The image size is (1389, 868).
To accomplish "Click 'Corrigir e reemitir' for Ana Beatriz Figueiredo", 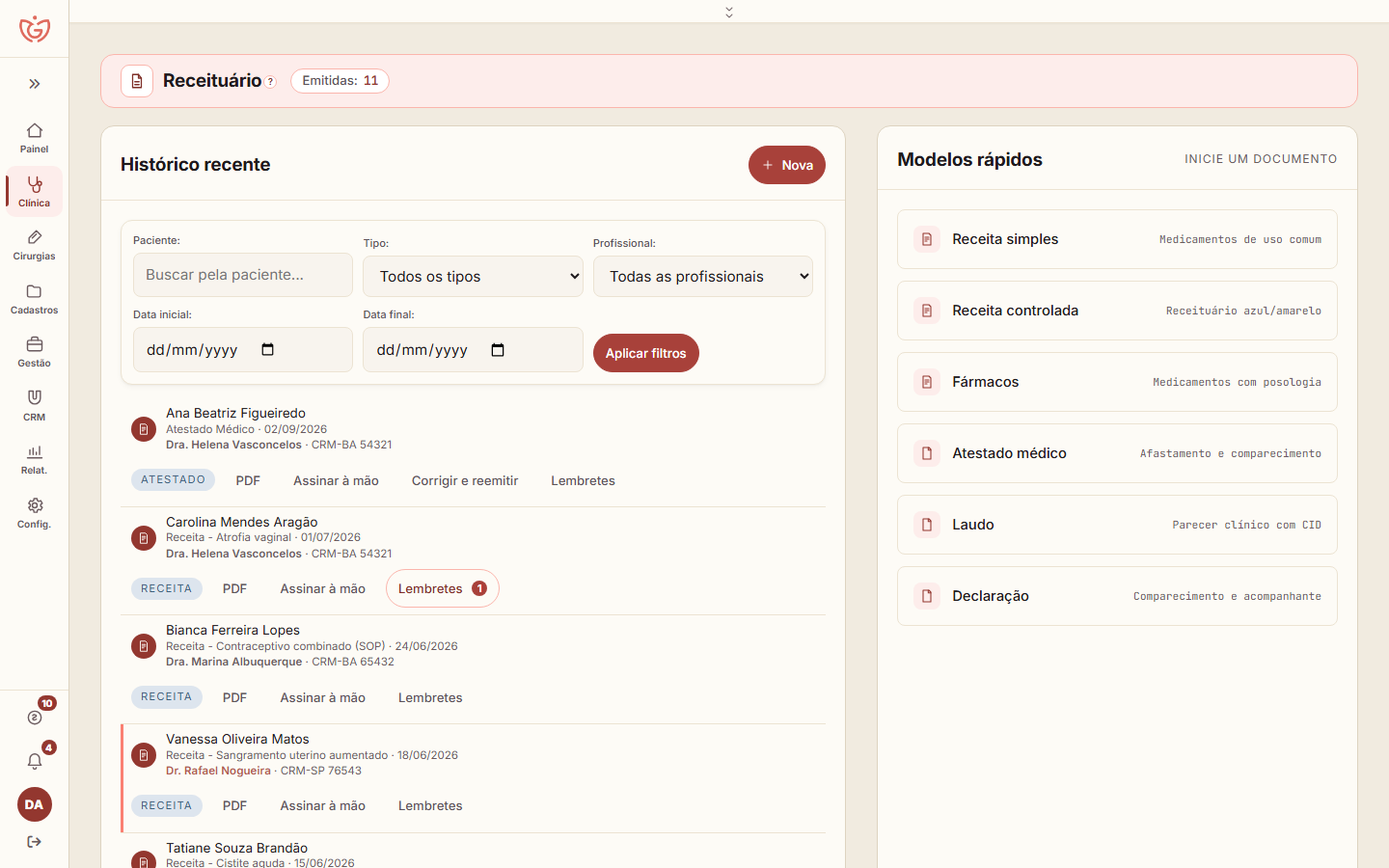I will tap(465, 480).
